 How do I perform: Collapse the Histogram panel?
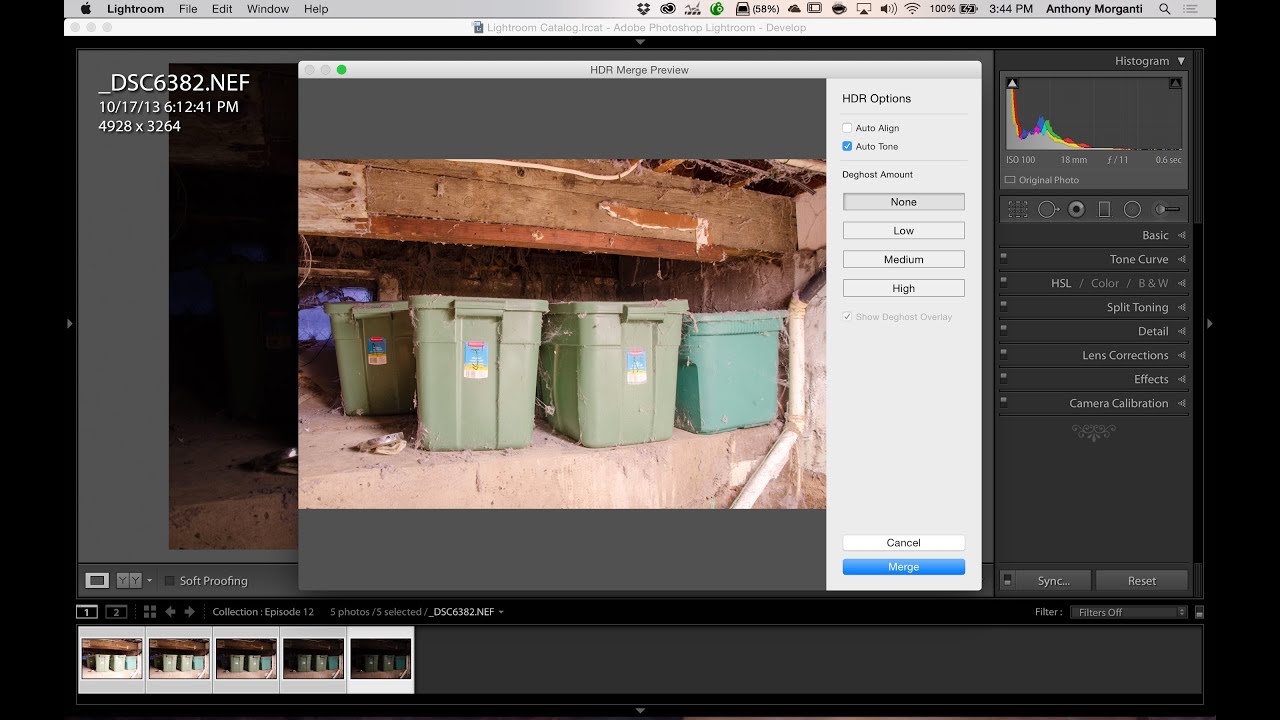(1181, 61)
